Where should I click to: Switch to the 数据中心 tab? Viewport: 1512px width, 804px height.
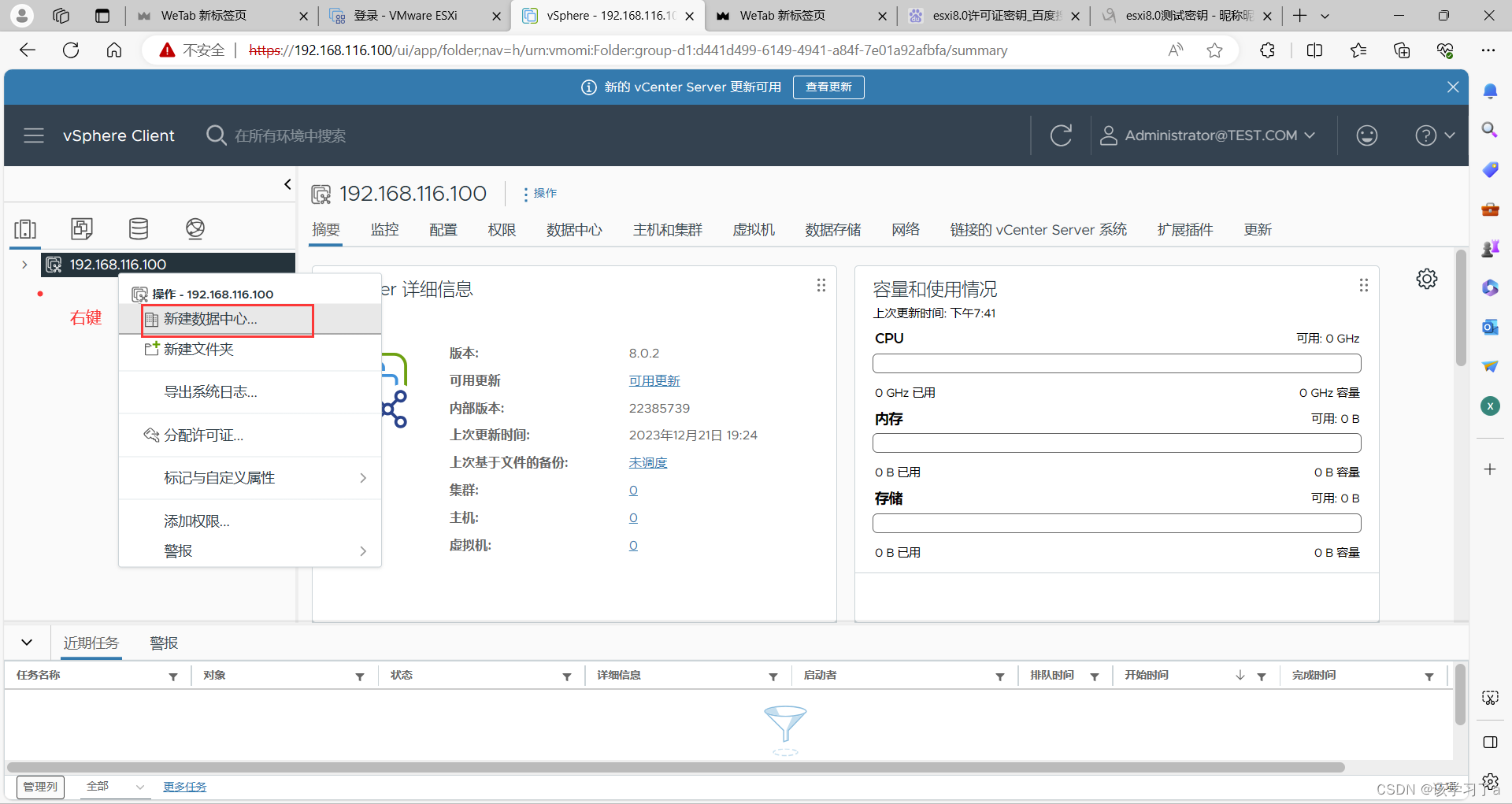(574, 230)
